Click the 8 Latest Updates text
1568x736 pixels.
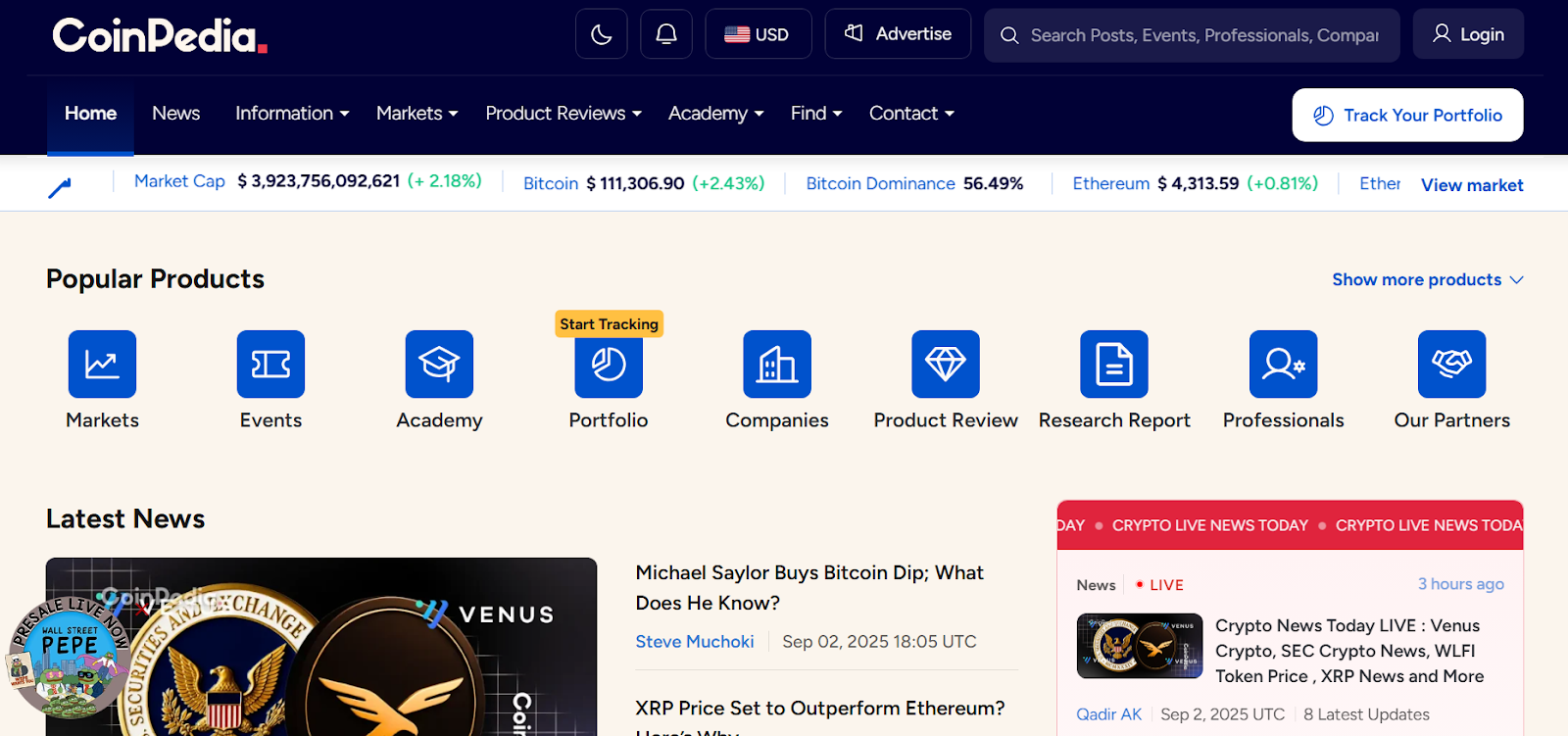coord(1366,714)
